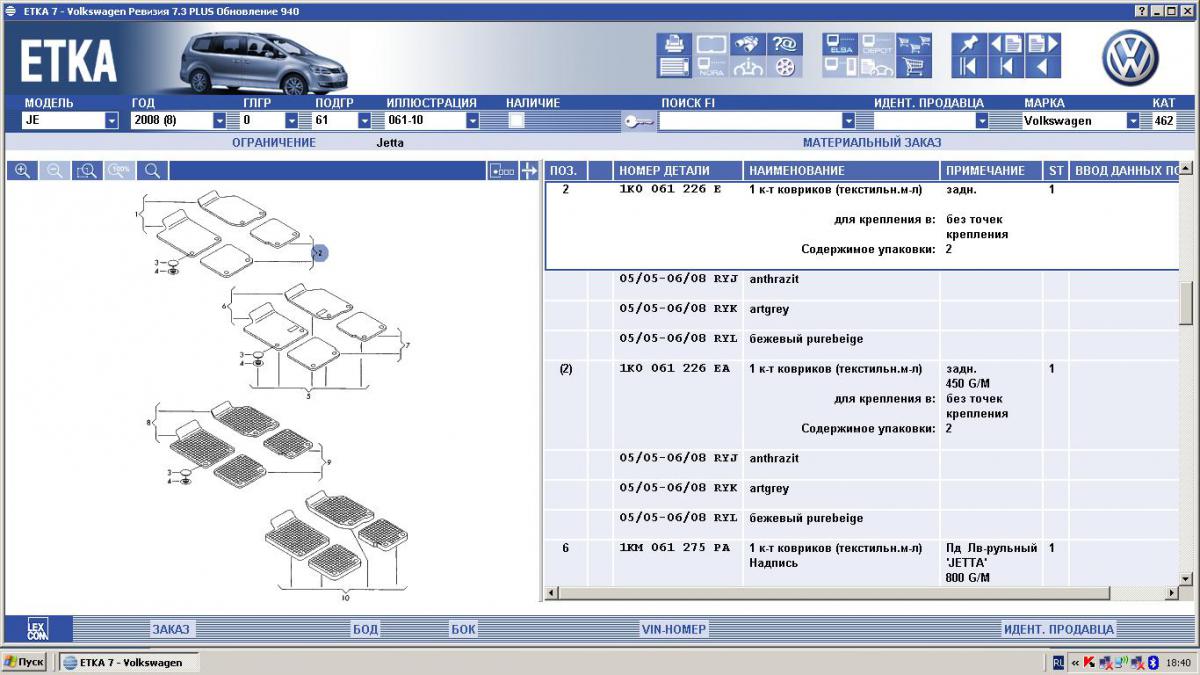1200x675 pixels.
Task: Click the illustration thumbnails layout icon
Action: pos(502,171)
